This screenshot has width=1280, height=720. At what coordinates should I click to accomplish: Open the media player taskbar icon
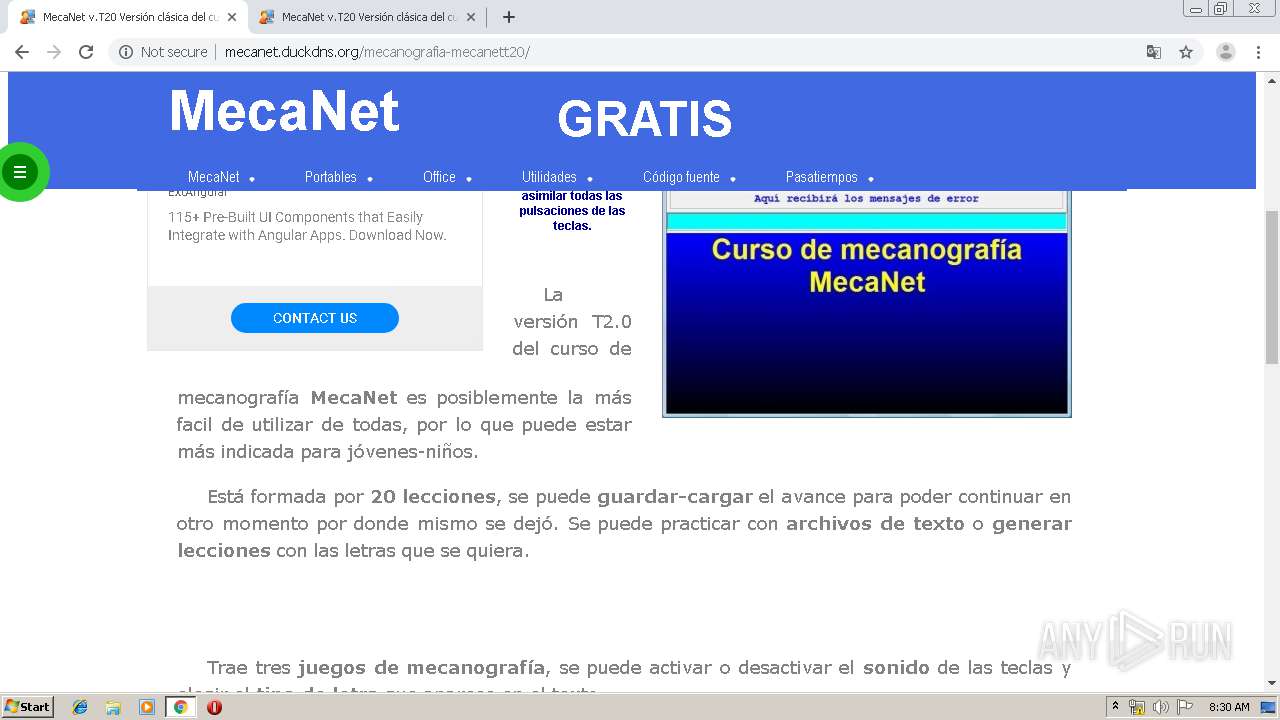147,707
